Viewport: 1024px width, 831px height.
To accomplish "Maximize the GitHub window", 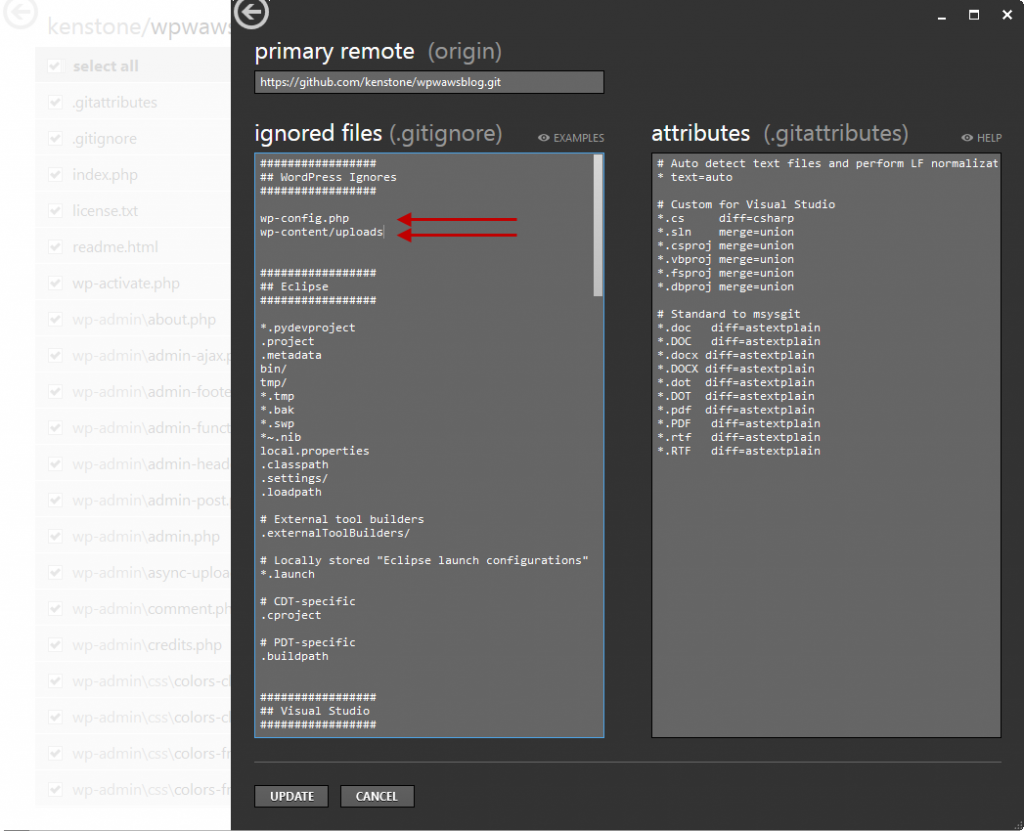I will pyautogui.click(x=973, y=15).
